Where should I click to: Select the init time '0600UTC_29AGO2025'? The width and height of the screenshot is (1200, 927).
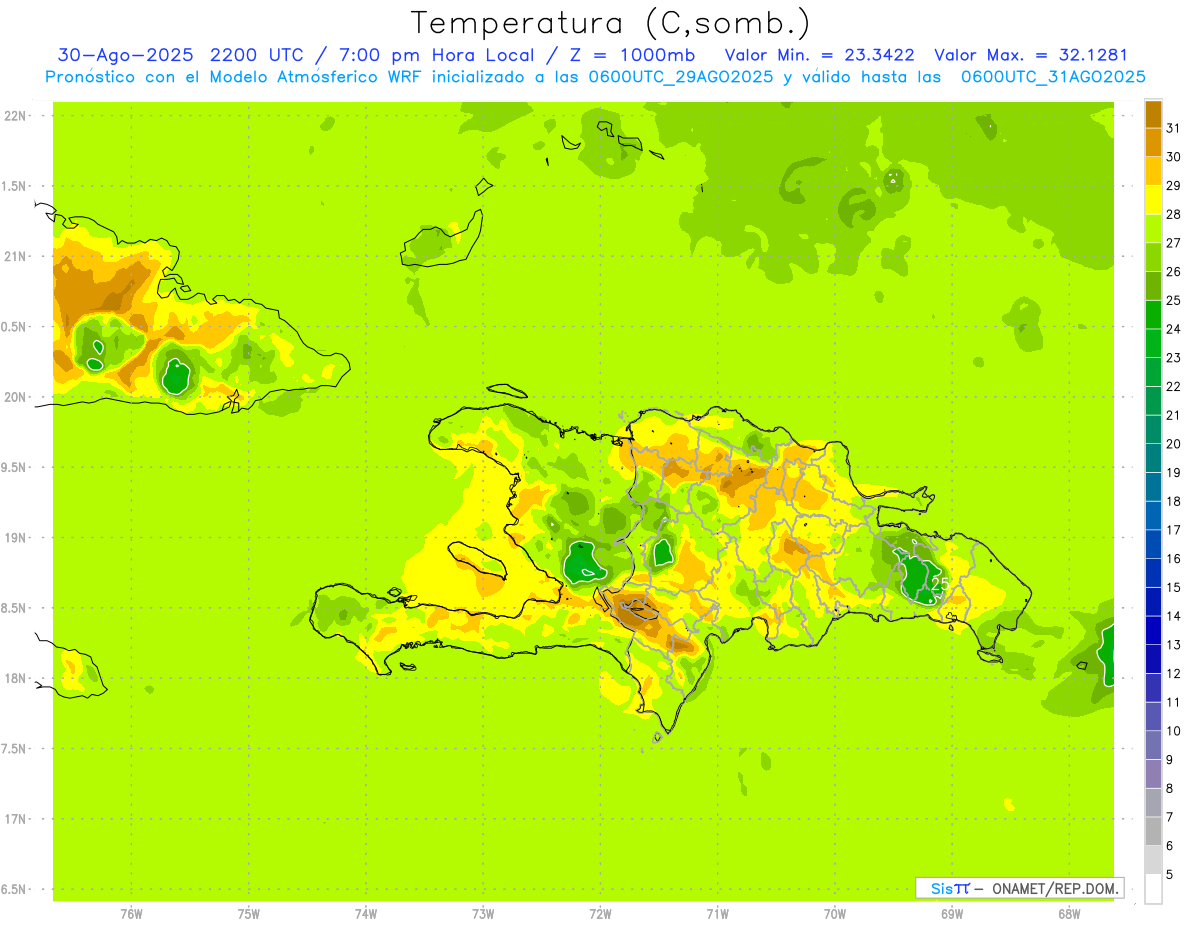pyautogui.click(x=681, y=77)
